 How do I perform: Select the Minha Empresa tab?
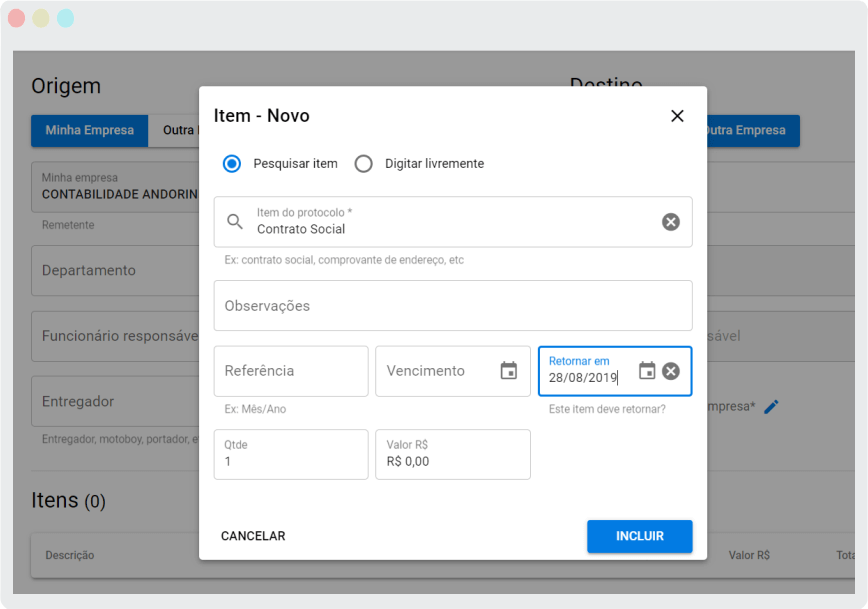[89, 130]
